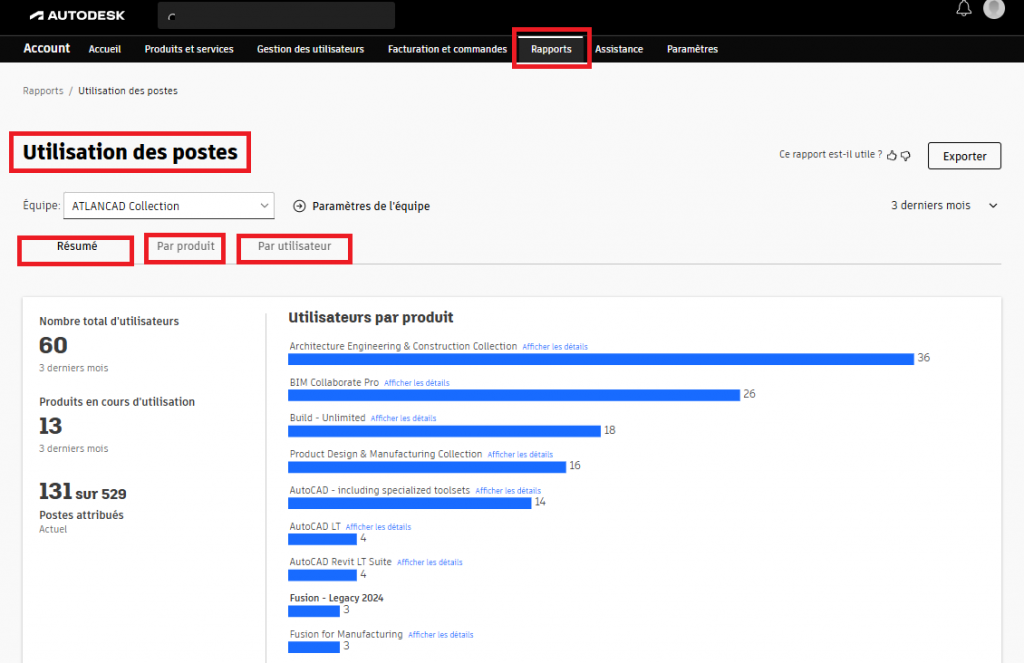The image size is (1024, 663).
Task: Click the Autodesk logo
Action: (76, 15)
